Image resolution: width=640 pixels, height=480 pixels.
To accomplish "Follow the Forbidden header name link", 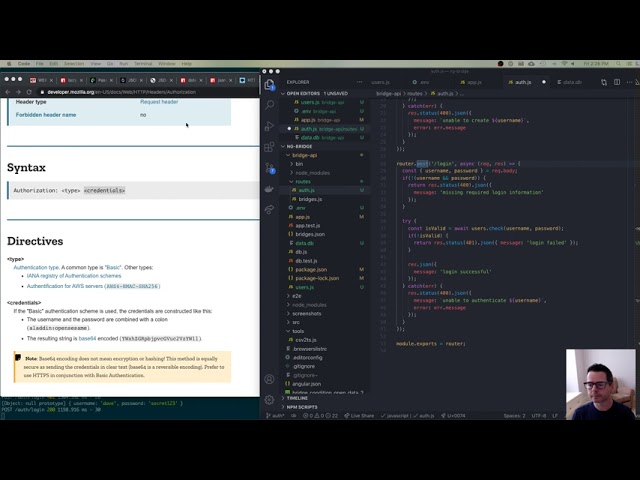I will tap(46, 115).
